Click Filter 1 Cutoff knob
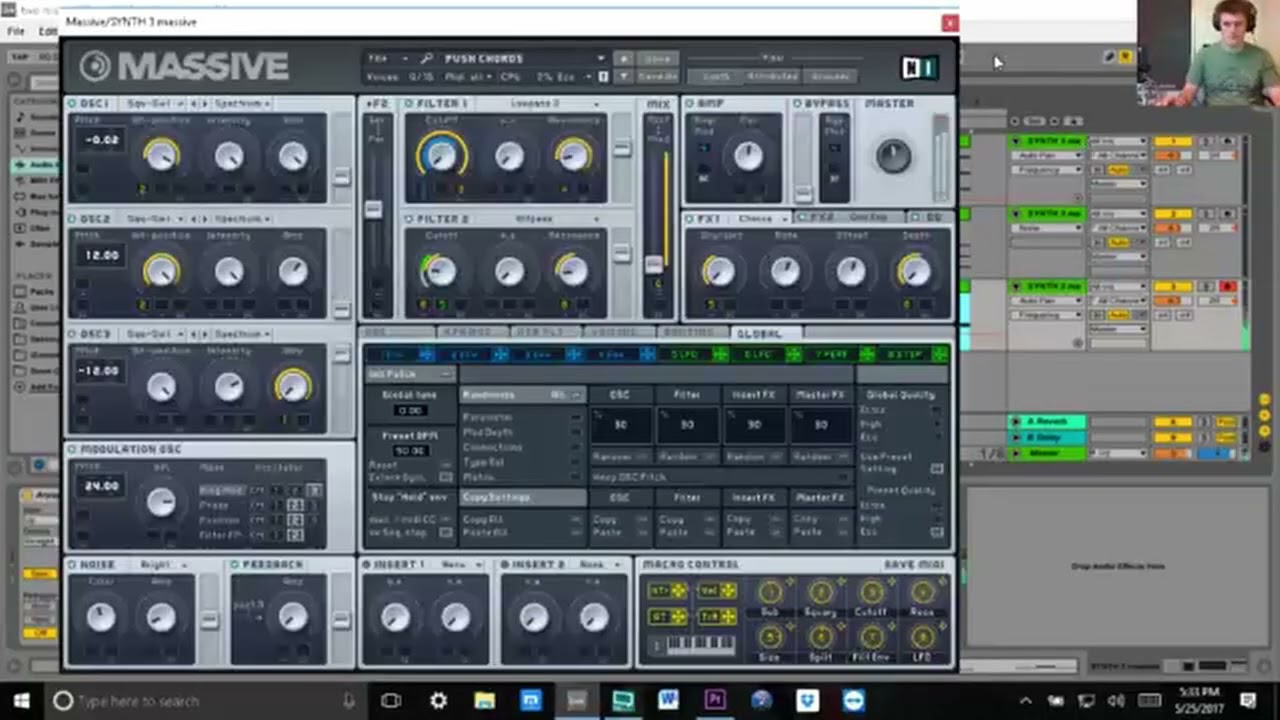This screenshot has height=720, width=1280. coord(441,155)
